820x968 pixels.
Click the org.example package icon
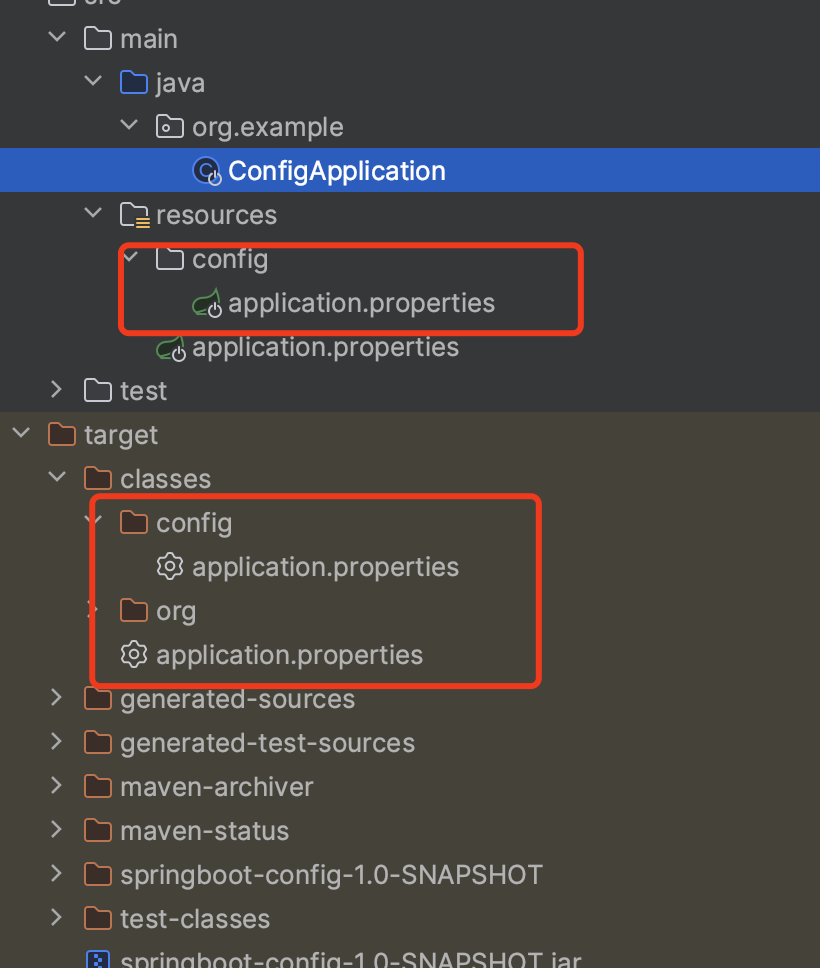[170, 127]
